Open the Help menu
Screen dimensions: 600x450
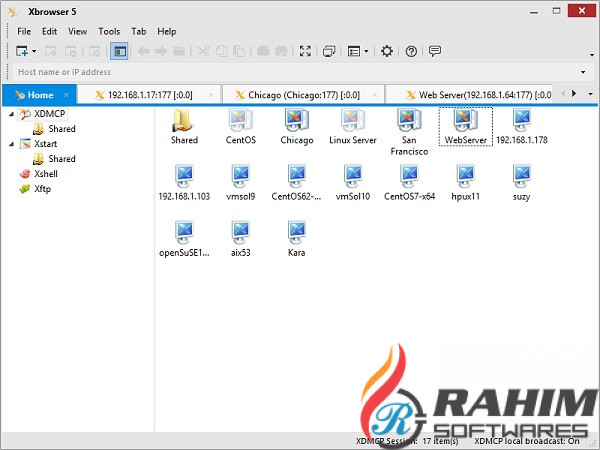[166, 31]
